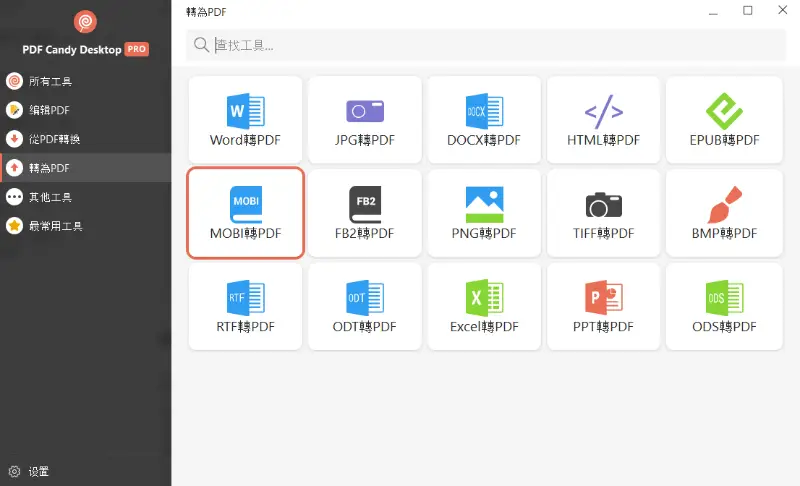Viewport: 800px width, 486px height.
Task: Select 所有工具 in the sidebar
Action: (x=86, y=81)
